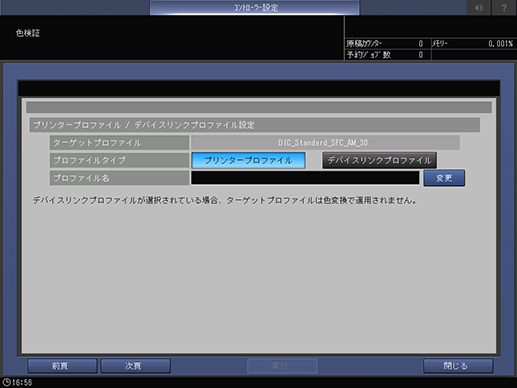Select デバイスリンクプロファイル profile type
Screen dimensions: 517x388
pos(379,160)
